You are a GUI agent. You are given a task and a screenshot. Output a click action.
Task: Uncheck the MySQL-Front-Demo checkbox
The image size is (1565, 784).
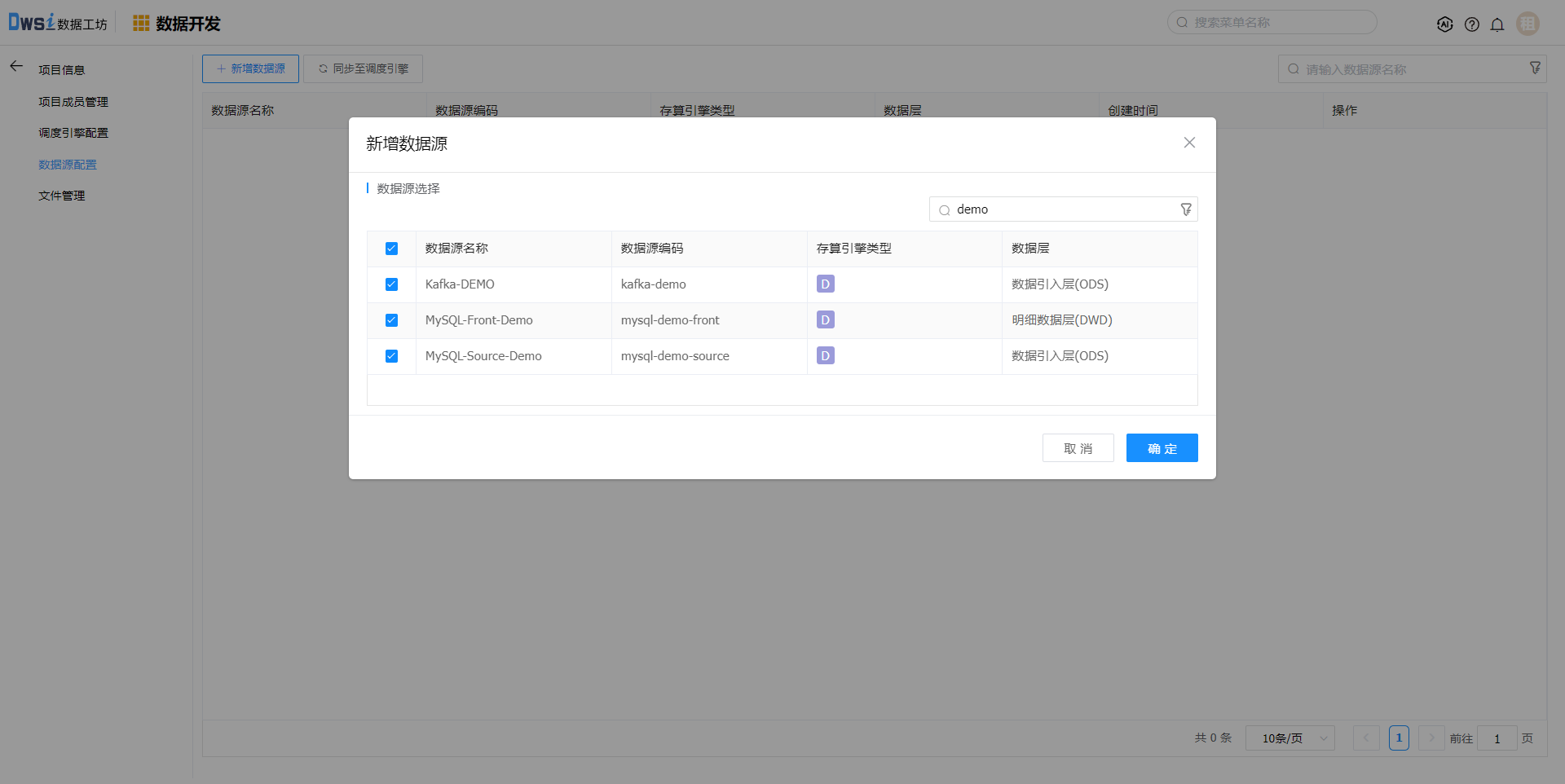(x=391, y=320)
